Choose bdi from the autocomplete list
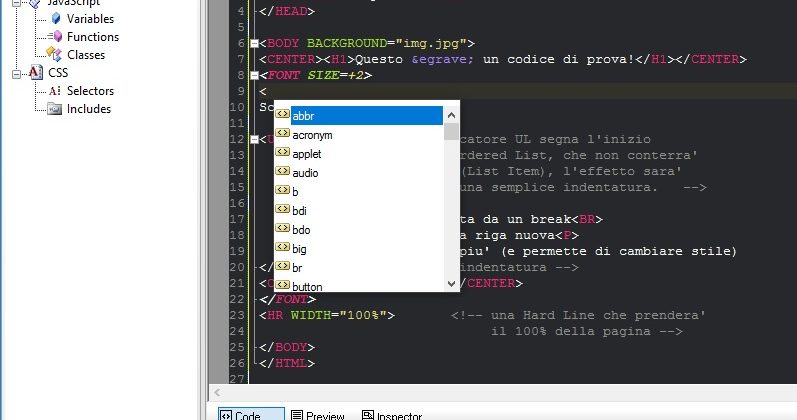The height and width of the screenshot is (420, 797). coord(366,211)
